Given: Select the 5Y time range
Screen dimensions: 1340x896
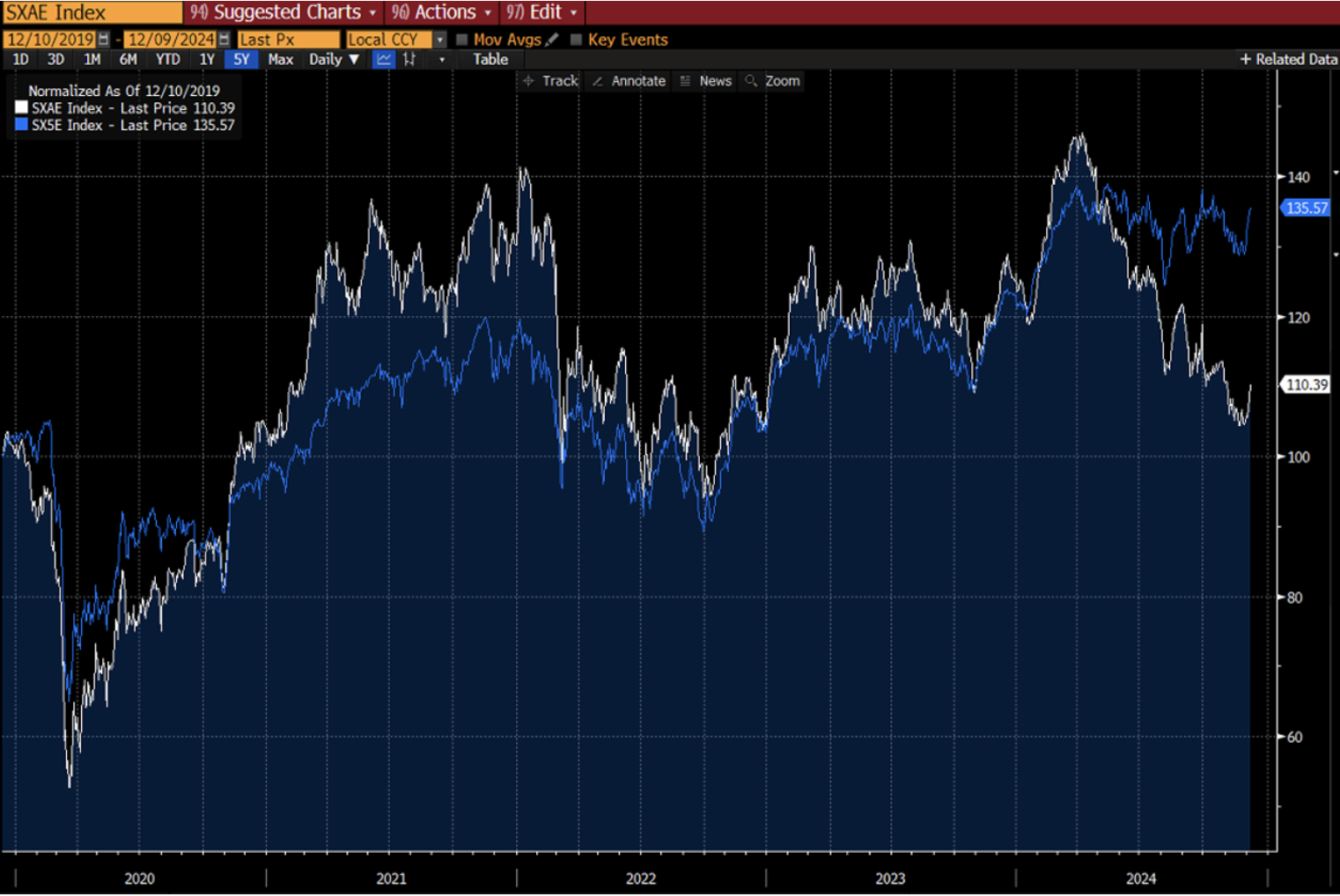Looking at the screenshot, I should click(x=241, y=60).
